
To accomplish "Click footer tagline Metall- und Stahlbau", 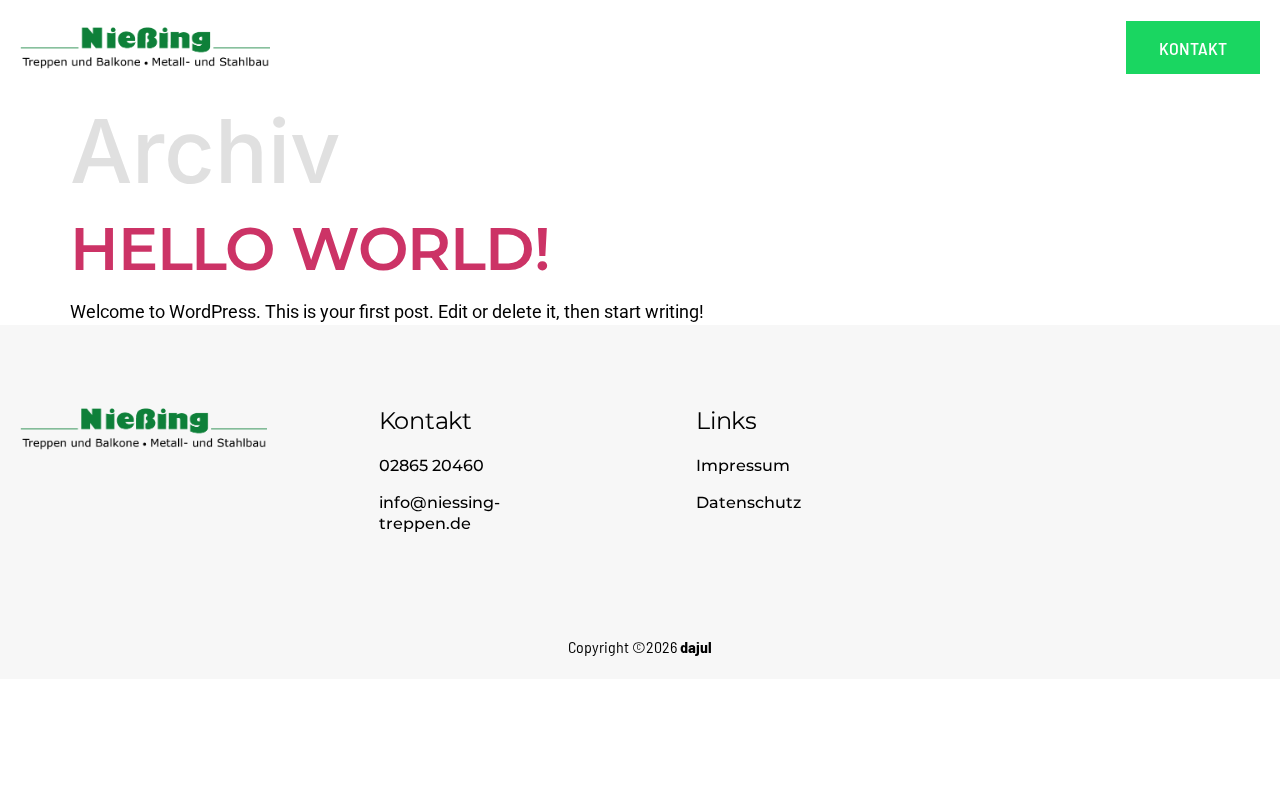I will click(208, 443).
